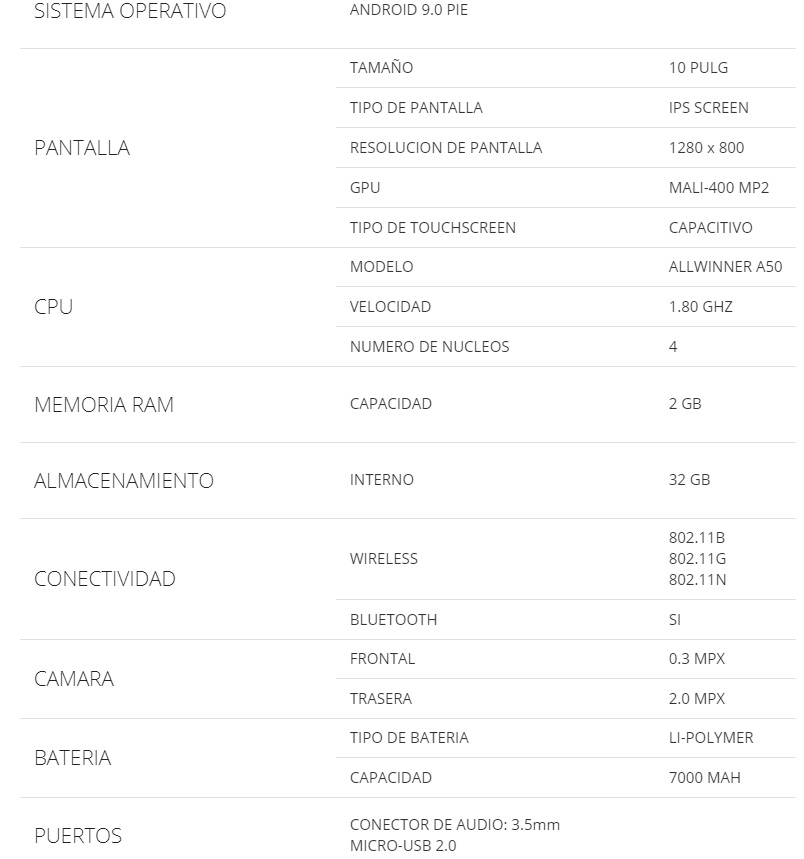Click the 1.80 GHZ speed value

click(x=700, y=307)
